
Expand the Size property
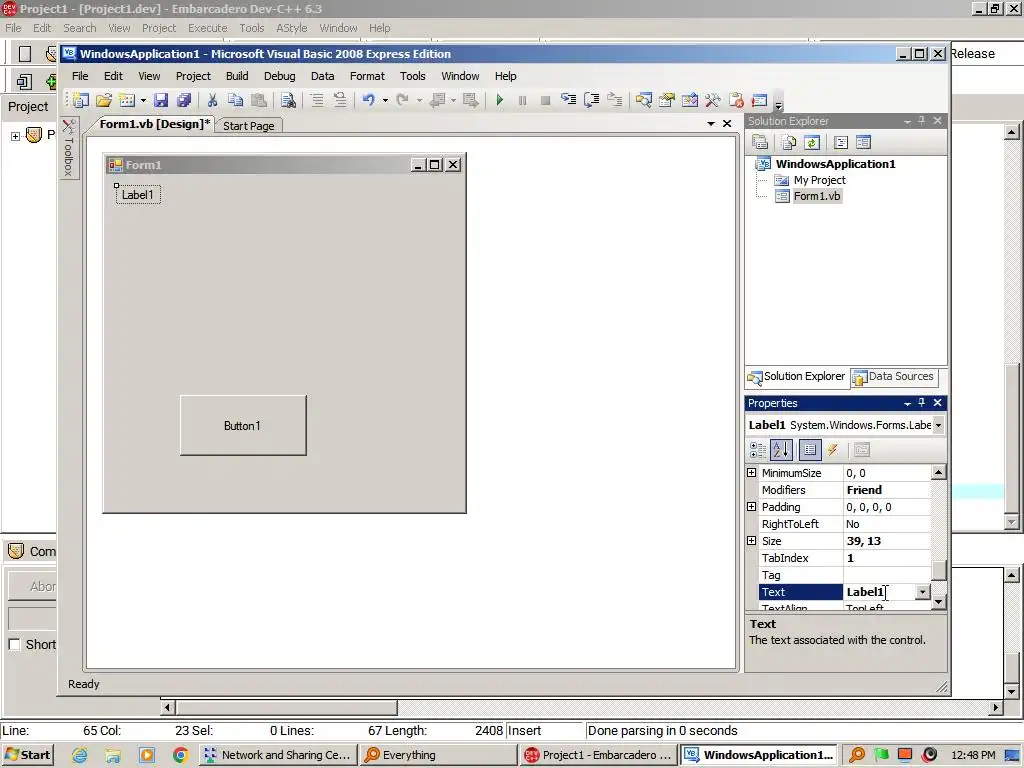click(x=752, y=540)
